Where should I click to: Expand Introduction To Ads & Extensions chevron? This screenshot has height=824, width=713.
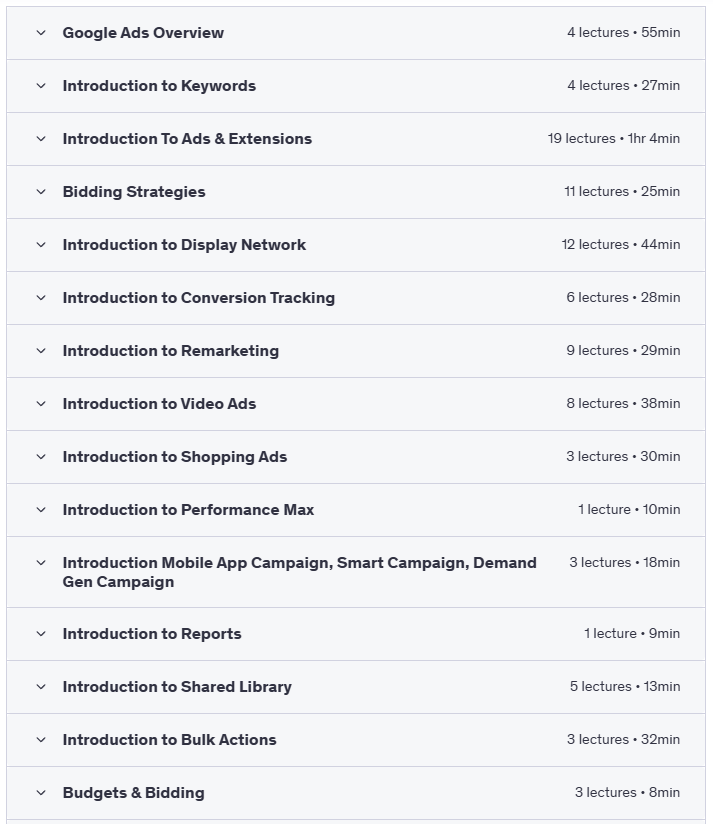pos(41,139)
